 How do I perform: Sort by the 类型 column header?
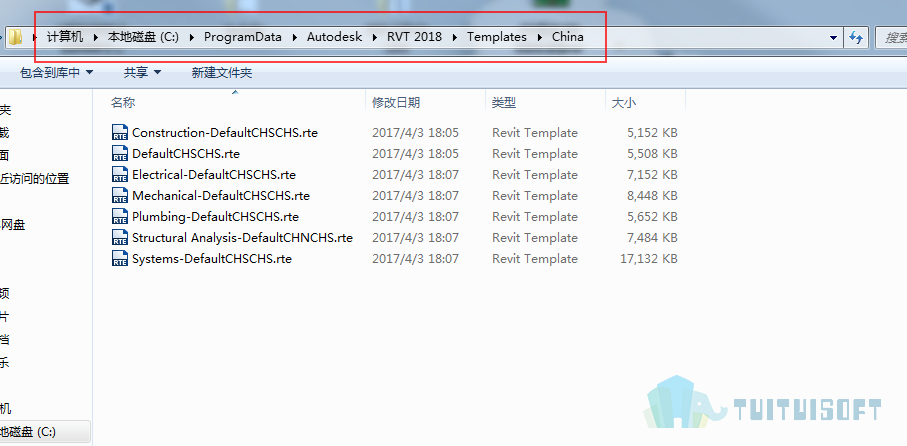click(x=504, y=103)
